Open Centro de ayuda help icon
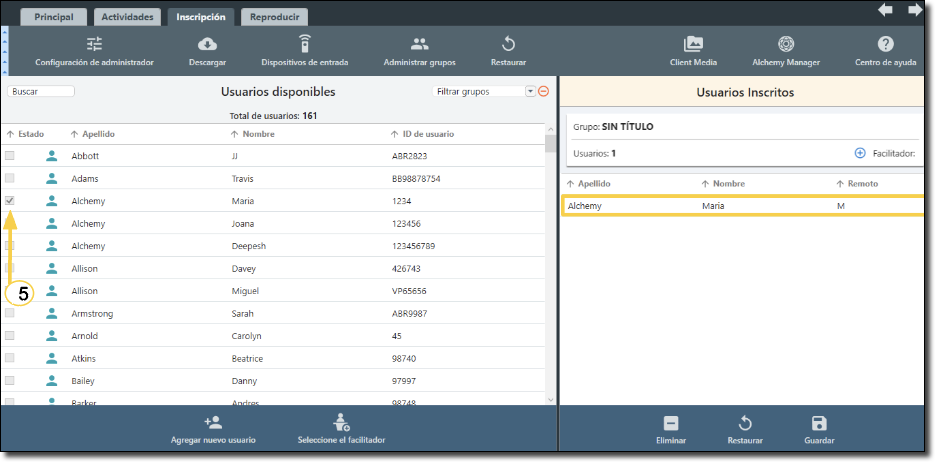The image size is (935, 462). (885, 44)
